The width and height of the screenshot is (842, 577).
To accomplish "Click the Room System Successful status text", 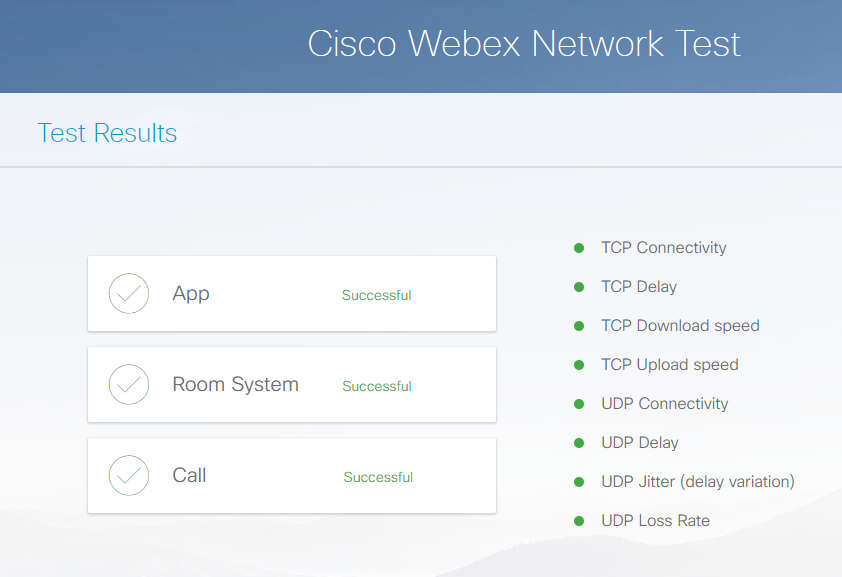I will pos(377,386).
